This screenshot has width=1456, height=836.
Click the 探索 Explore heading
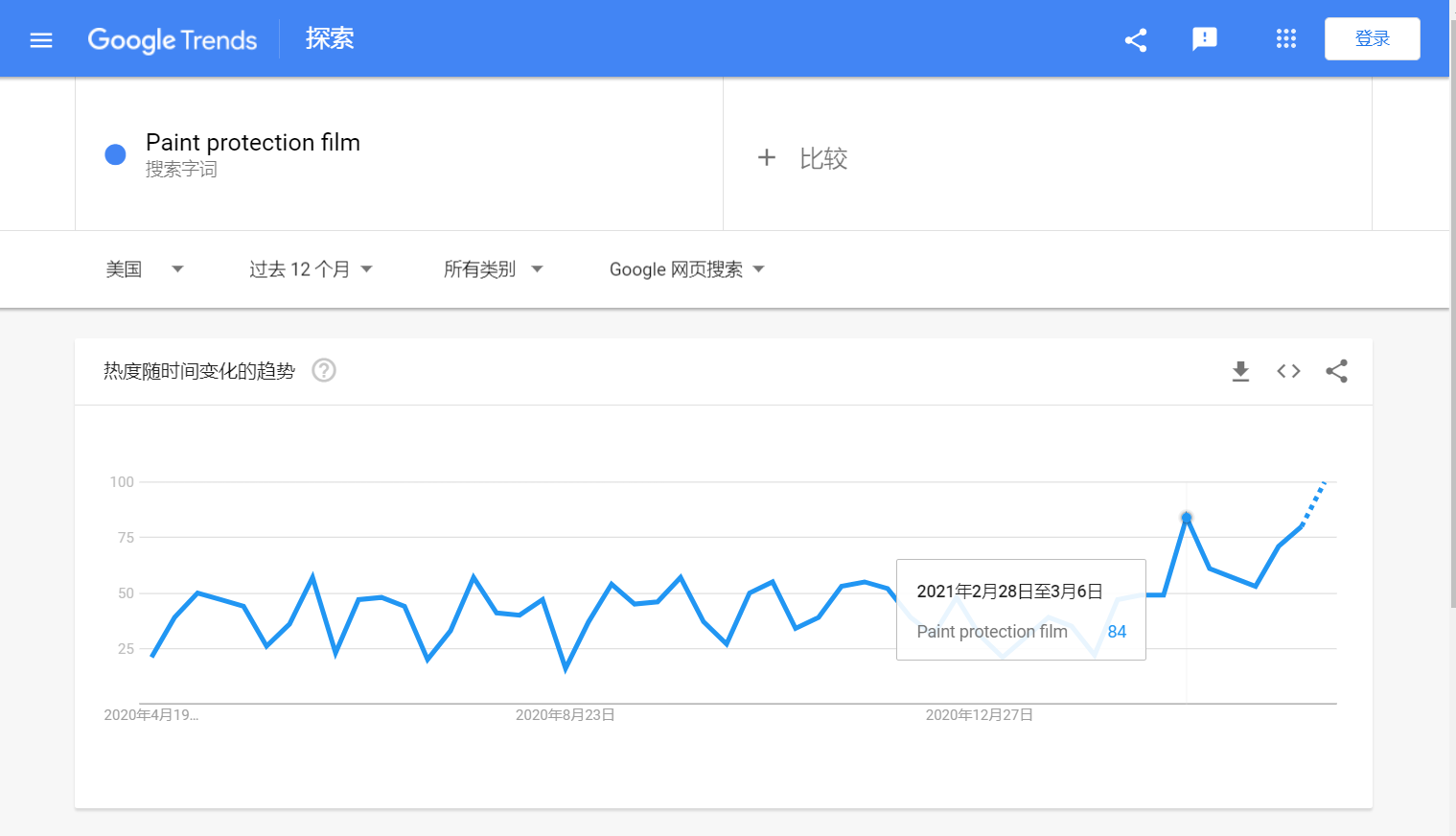click(x=330, y=39)
